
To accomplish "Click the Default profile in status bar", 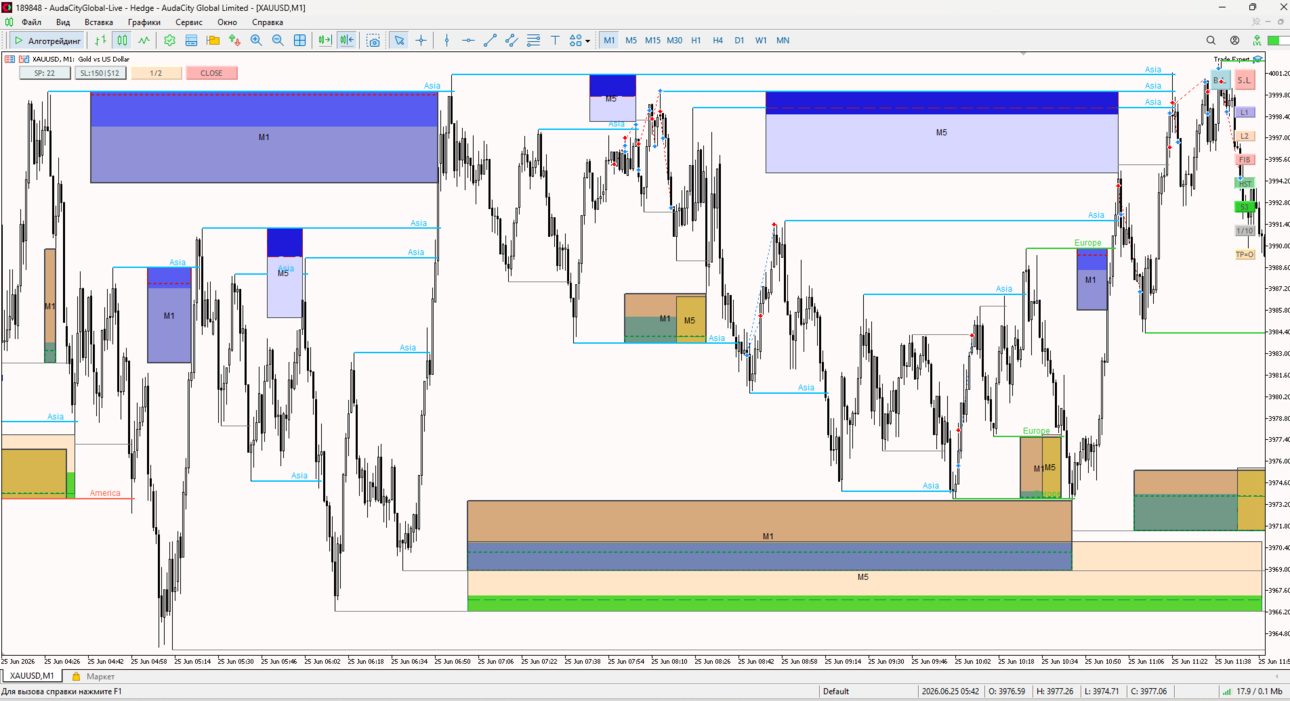I will tap(836, 691).
